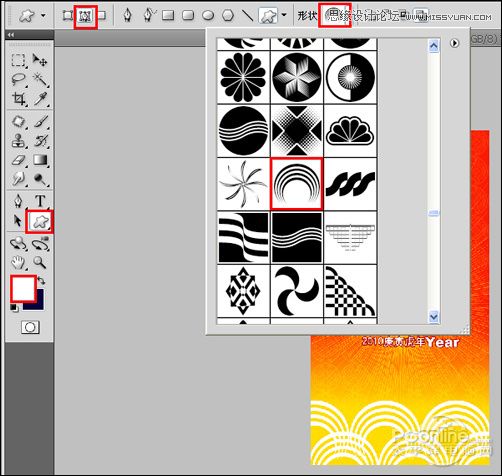Pick the fan cloud shape
Viewport: 502px width, 476px height.
click(x=350, y=131)
